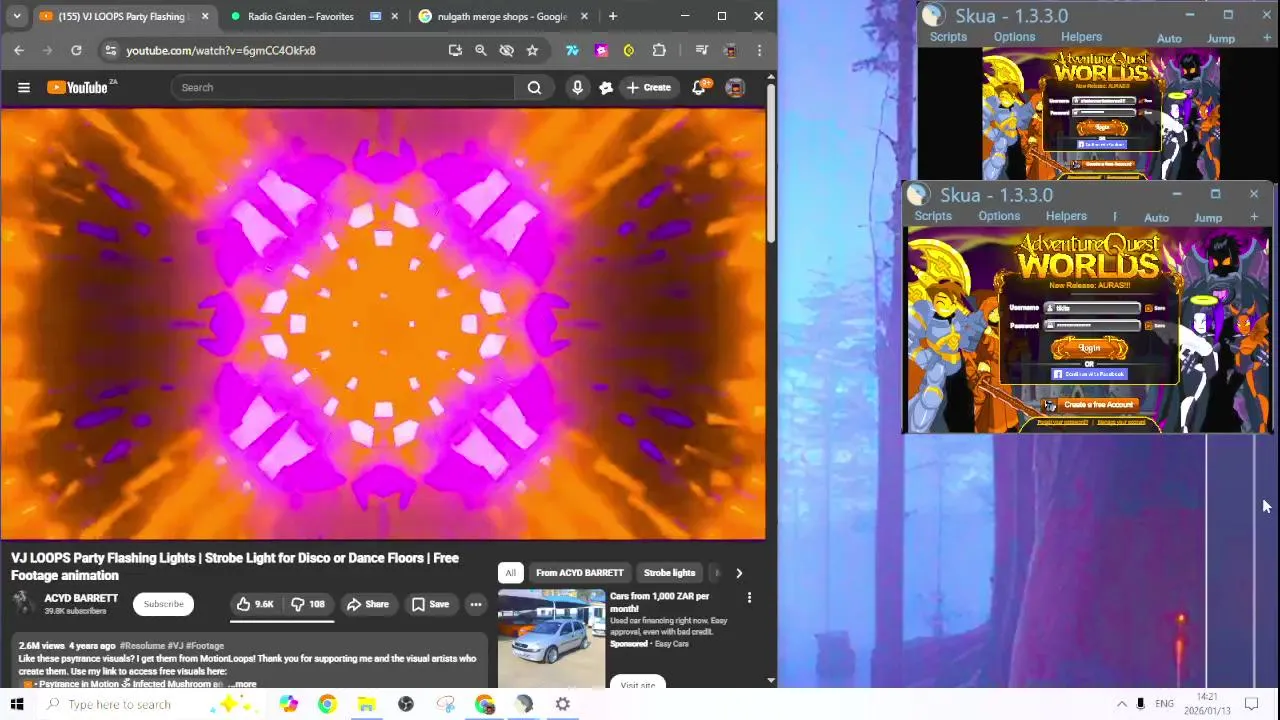Open Scripts menu in front Skua window

pyautogui.click(x=933, y=216)
